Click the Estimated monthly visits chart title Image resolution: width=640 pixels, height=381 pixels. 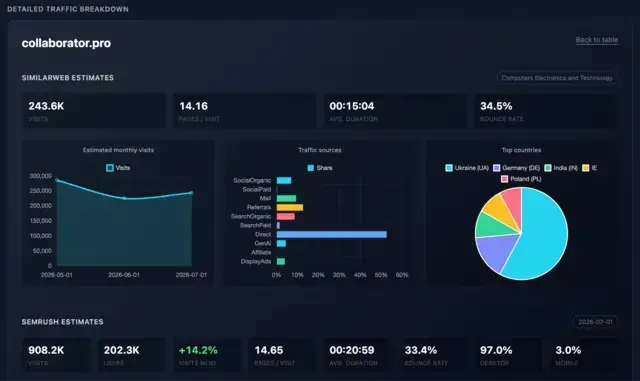click(x=118, y=150)
